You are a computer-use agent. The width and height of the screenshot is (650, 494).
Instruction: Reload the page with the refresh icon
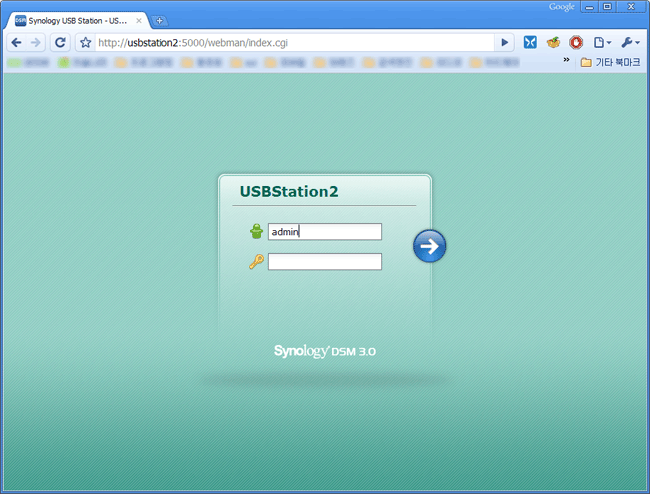[60, 42]
